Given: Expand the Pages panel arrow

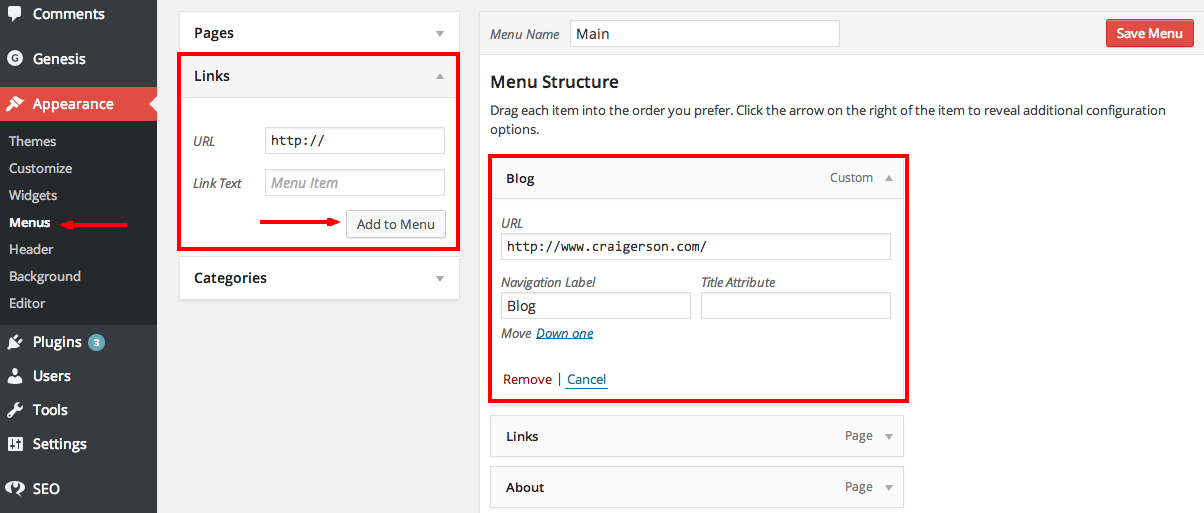Looking at the screenshot, I should point(440,33).
